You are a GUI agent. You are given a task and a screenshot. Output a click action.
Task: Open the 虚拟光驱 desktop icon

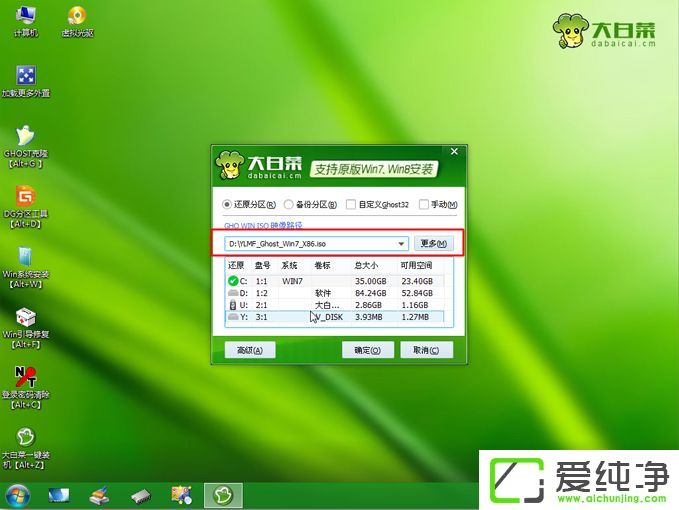(77, 22)
